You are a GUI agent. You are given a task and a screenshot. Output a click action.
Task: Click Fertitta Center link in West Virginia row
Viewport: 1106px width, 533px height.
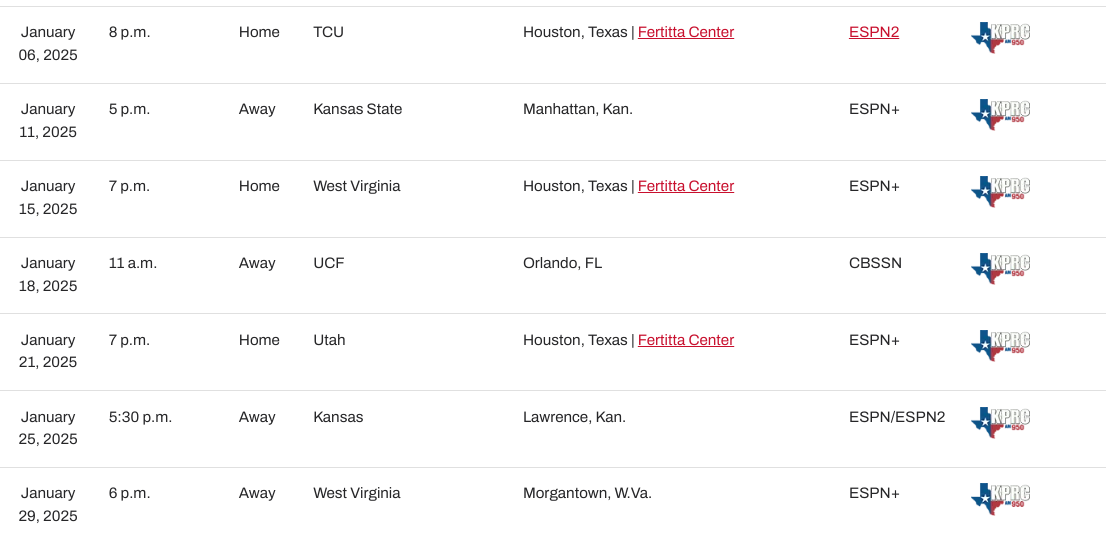[686, 186]
